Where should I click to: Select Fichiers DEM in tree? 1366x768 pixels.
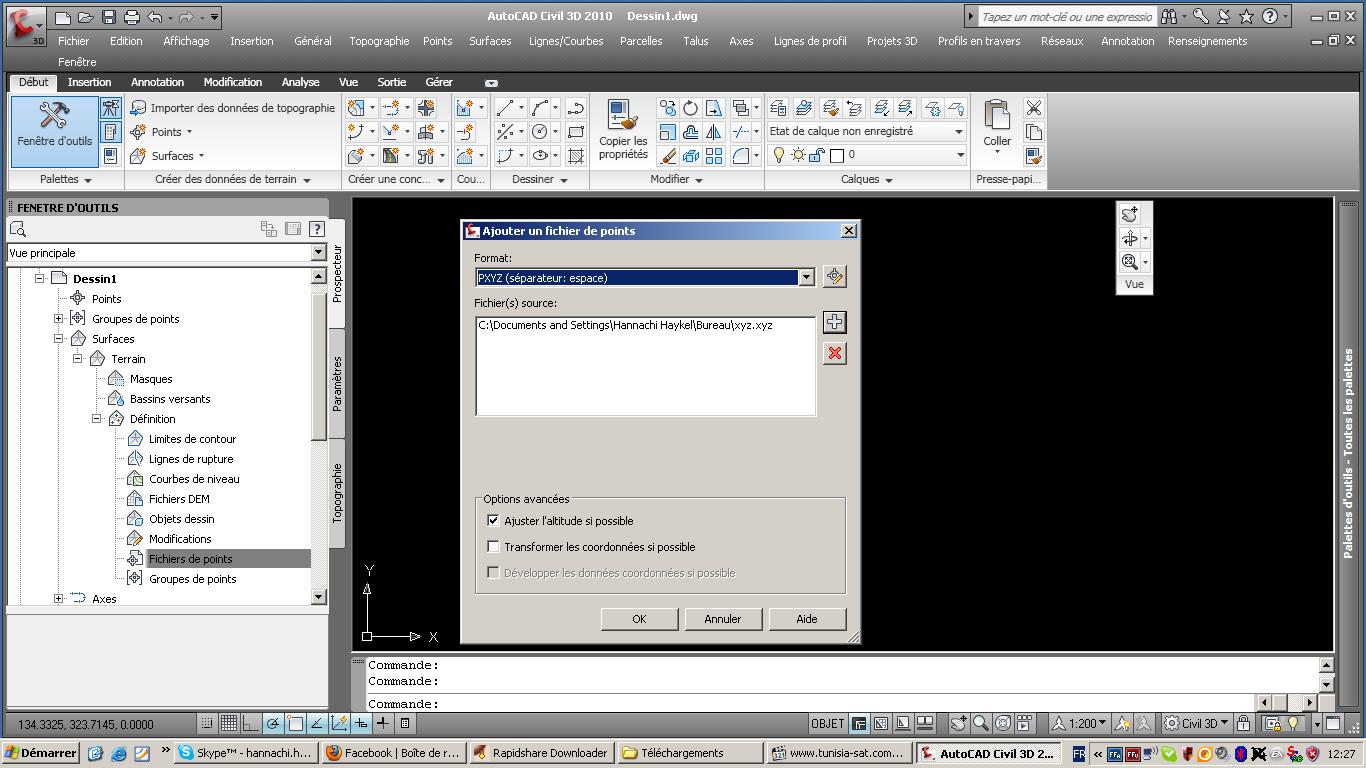click(179, 498)
